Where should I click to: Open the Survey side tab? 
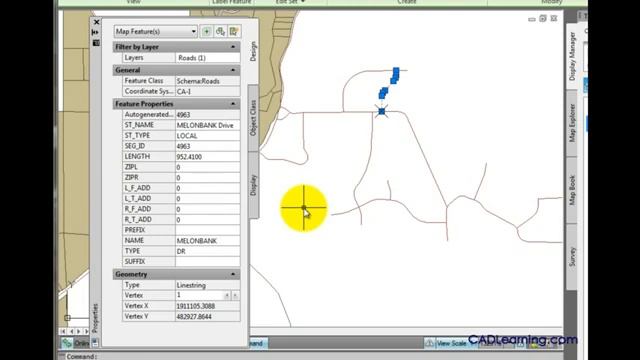coord(572,257)
